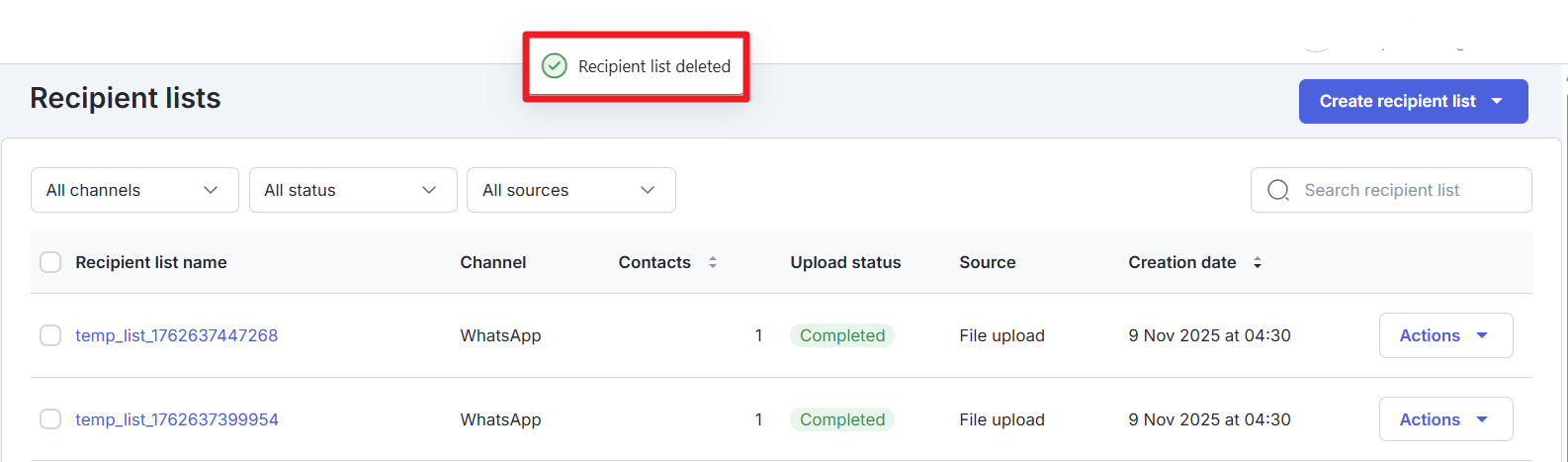Viewport: 1568px width, 462px height.
Task: Click the Create recipient list dropdown arrow
Action: coord(1497,101)
